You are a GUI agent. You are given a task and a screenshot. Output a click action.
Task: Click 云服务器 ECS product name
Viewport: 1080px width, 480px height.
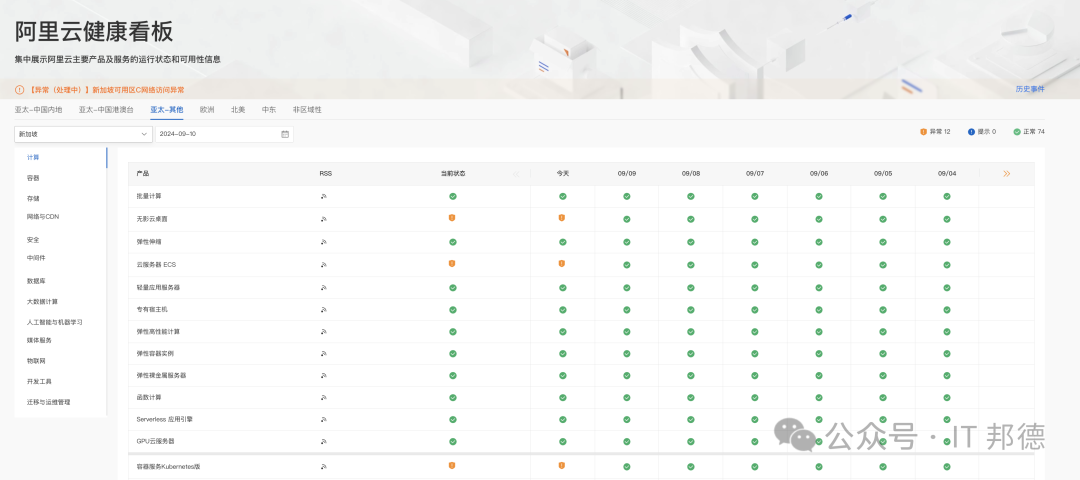(x=156, y=265)
